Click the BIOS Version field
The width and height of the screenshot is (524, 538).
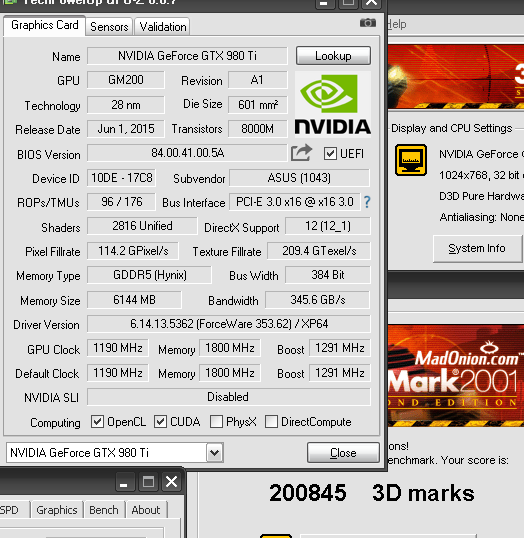coord(187,153)
